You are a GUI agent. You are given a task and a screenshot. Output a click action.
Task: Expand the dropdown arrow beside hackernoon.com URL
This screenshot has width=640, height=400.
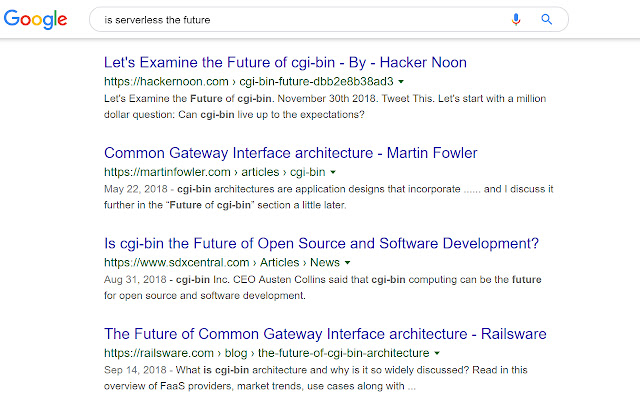pos(401,82)
